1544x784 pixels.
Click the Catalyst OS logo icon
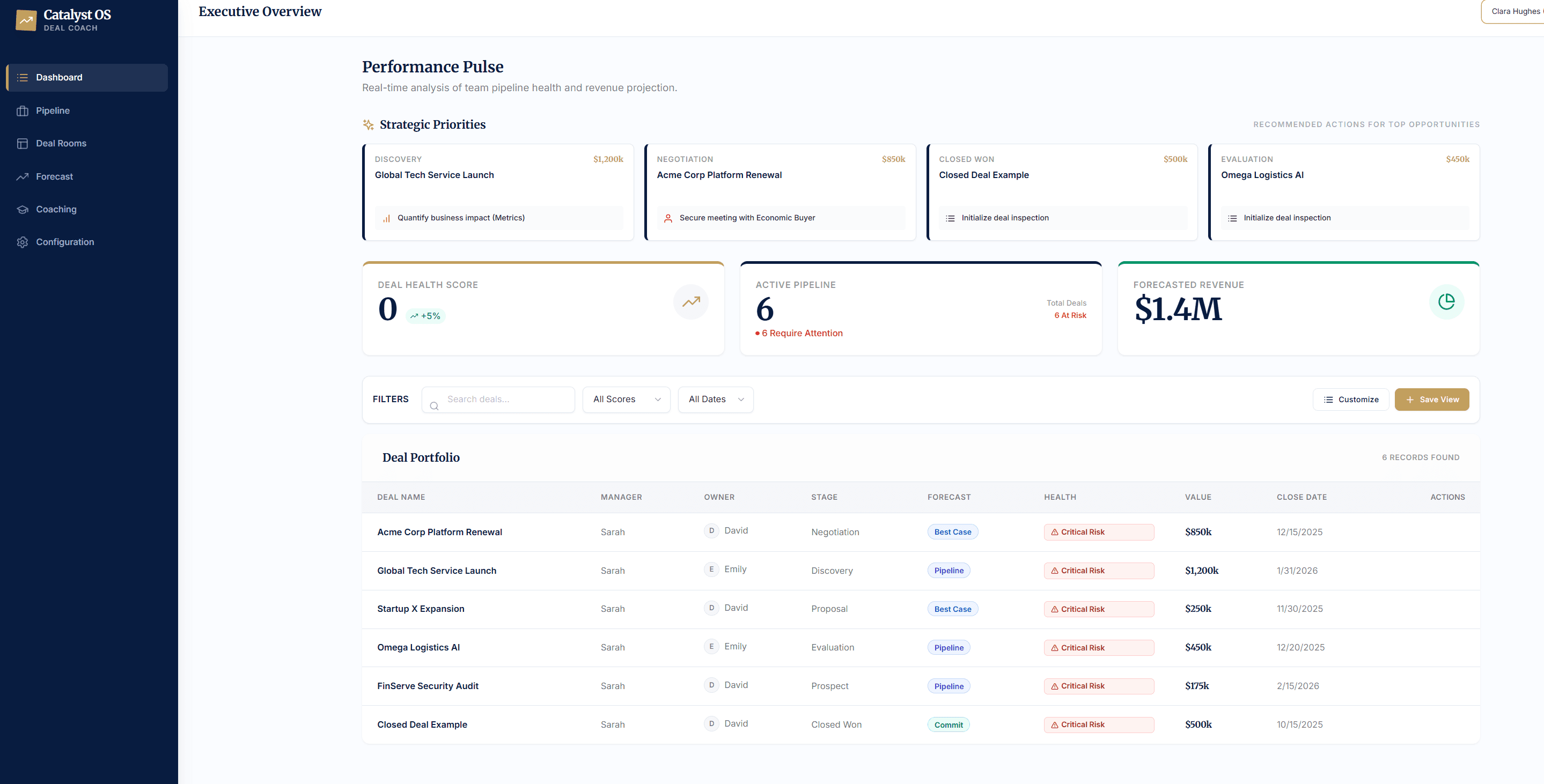(26, 20)
